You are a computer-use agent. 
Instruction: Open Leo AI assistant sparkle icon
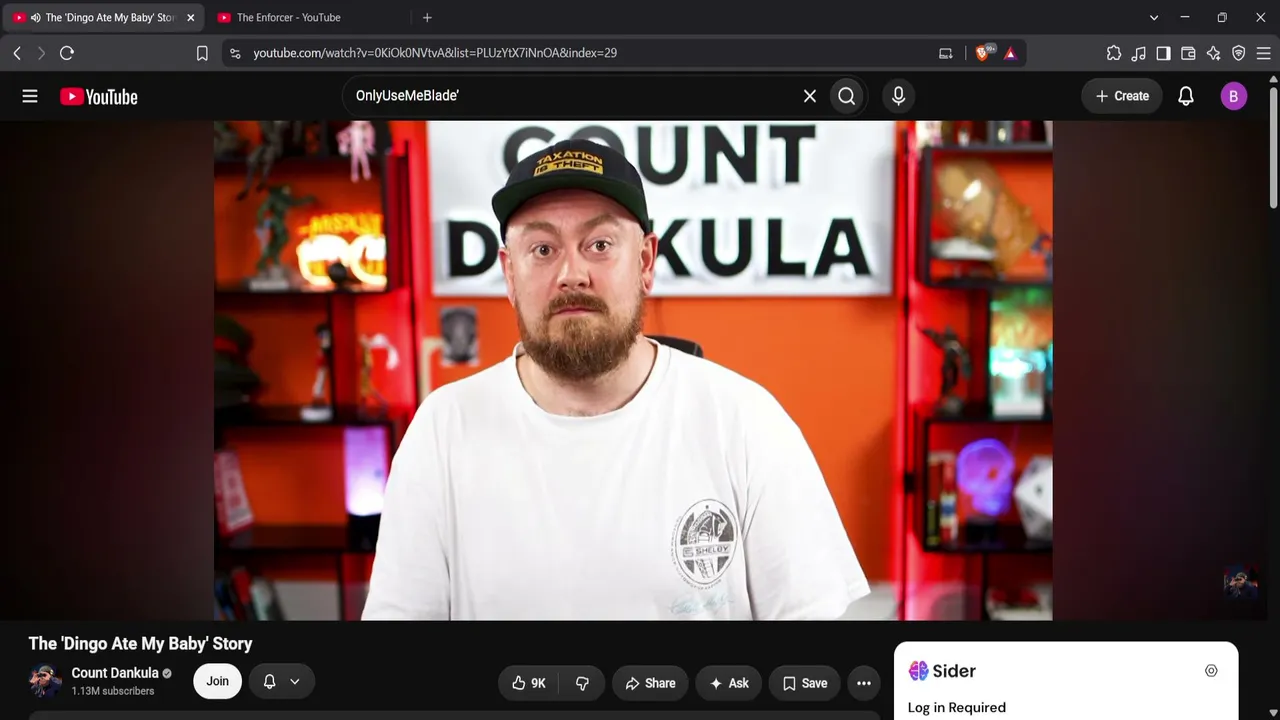click(x=1214, y=53)
